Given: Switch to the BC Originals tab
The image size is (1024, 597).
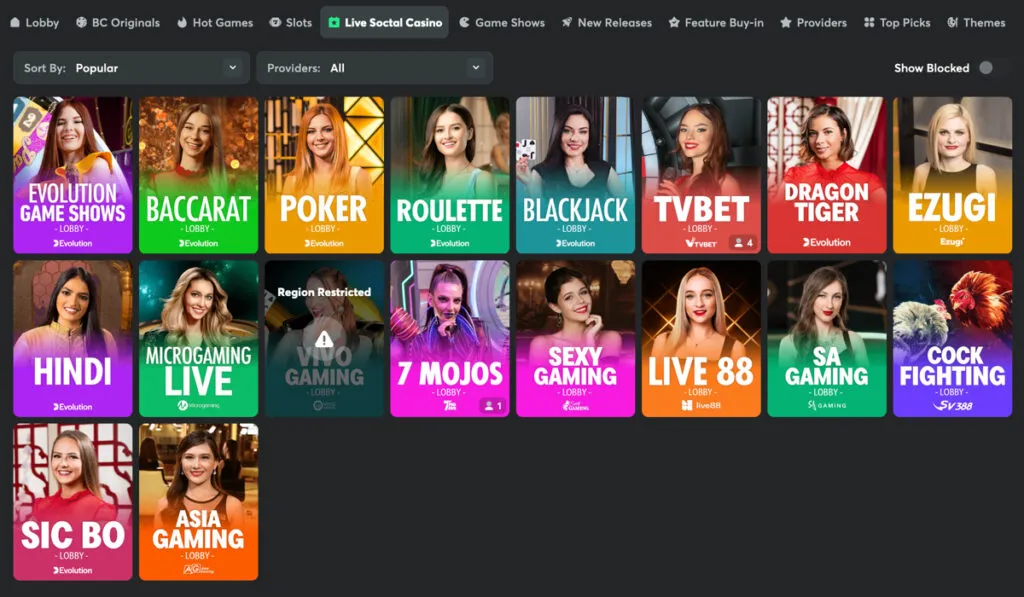Looking at the screenshot, I should tap(118, 22).
